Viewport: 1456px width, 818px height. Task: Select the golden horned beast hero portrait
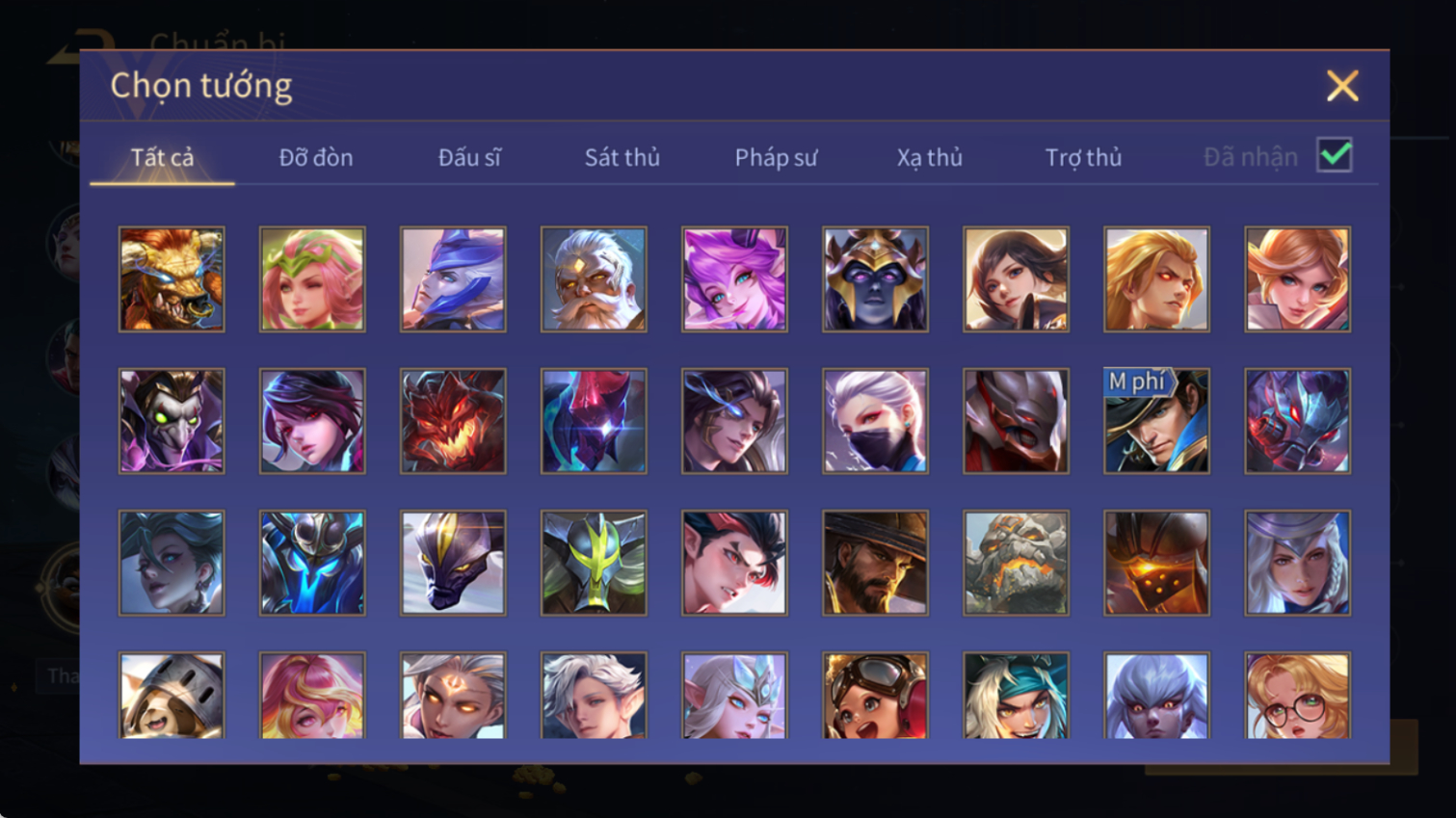click(172, 279)
